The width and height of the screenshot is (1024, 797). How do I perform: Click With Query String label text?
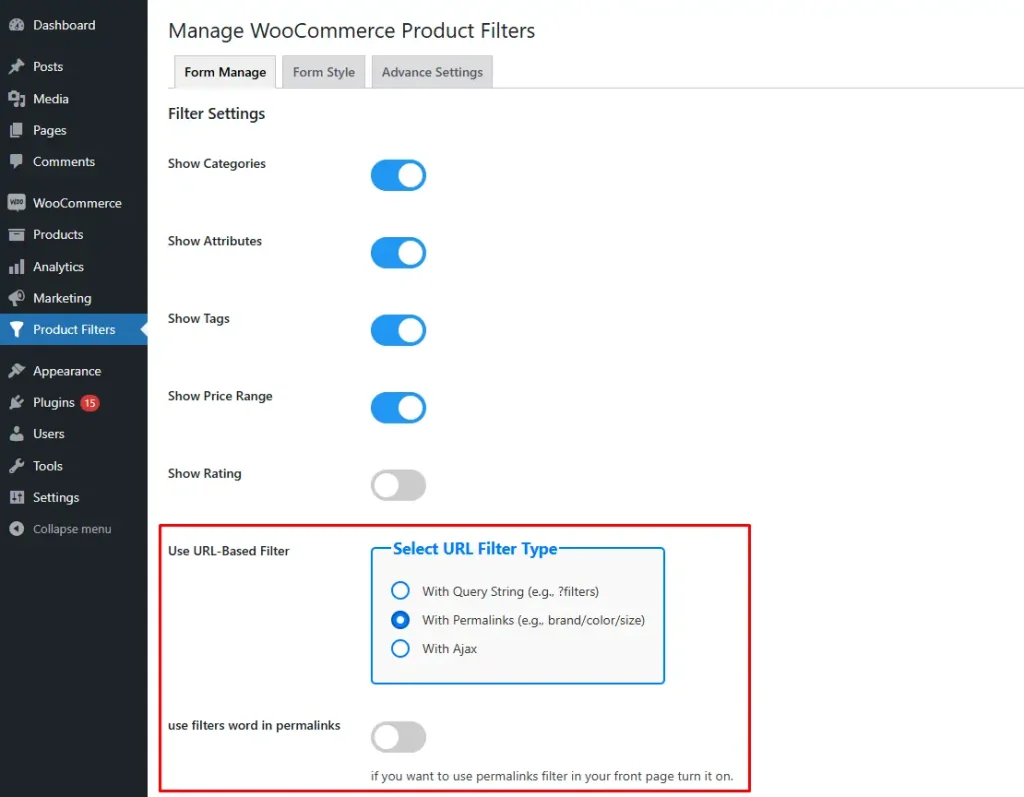click(510, 591)
